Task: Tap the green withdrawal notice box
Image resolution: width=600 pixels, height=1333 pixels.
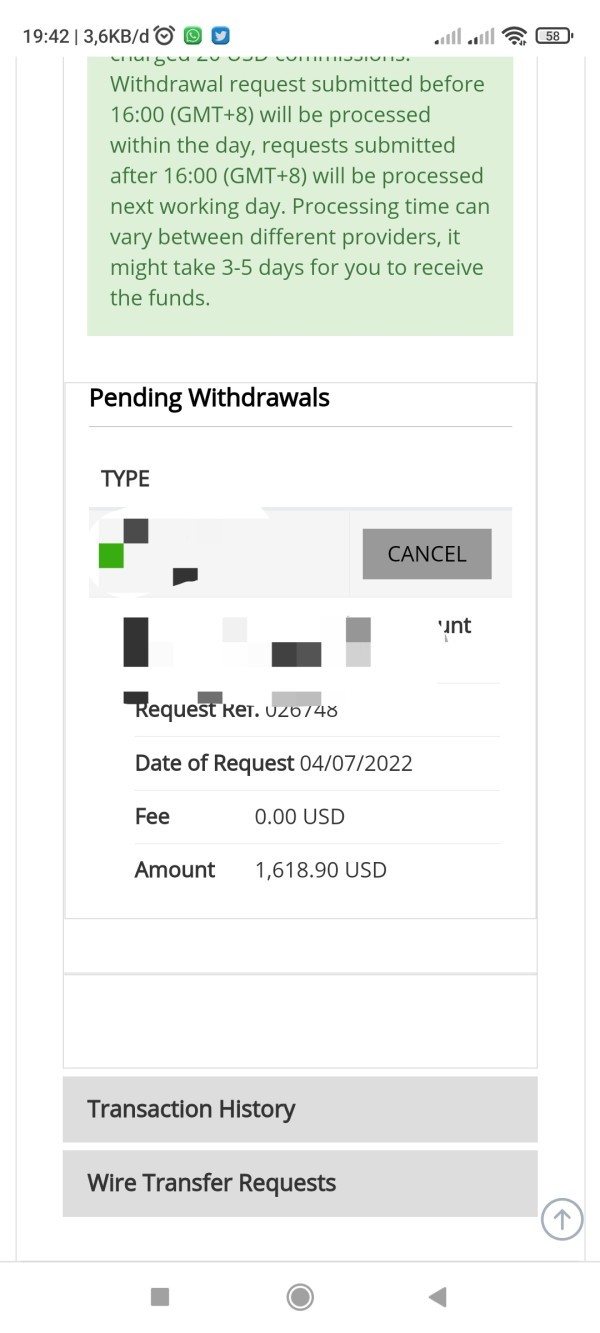Action: point(300,190)
